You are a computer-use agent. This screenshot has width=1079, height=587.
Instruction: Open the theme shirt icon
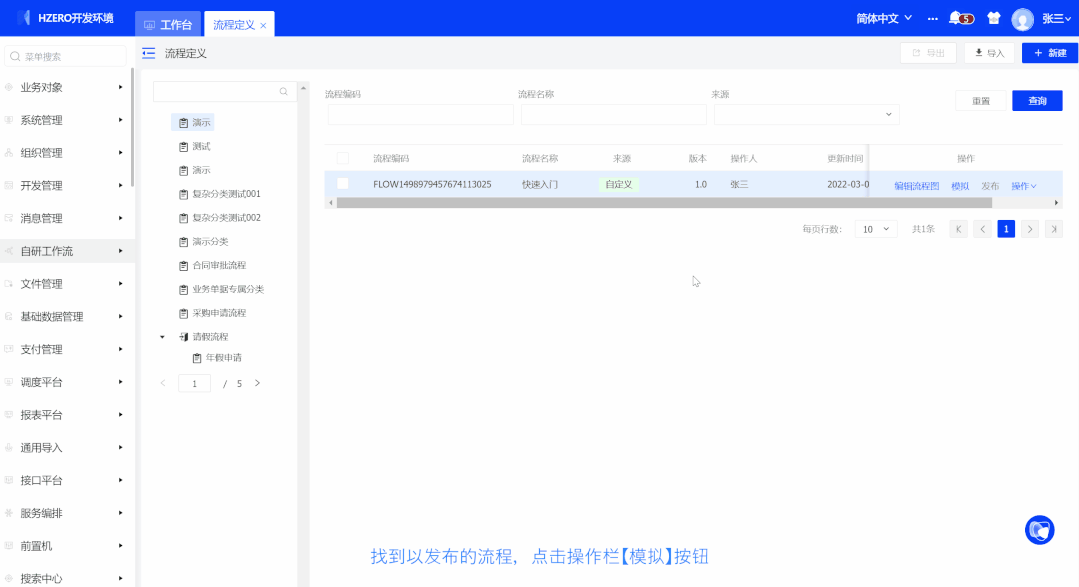pyautogui.click(x=993, y=18)
